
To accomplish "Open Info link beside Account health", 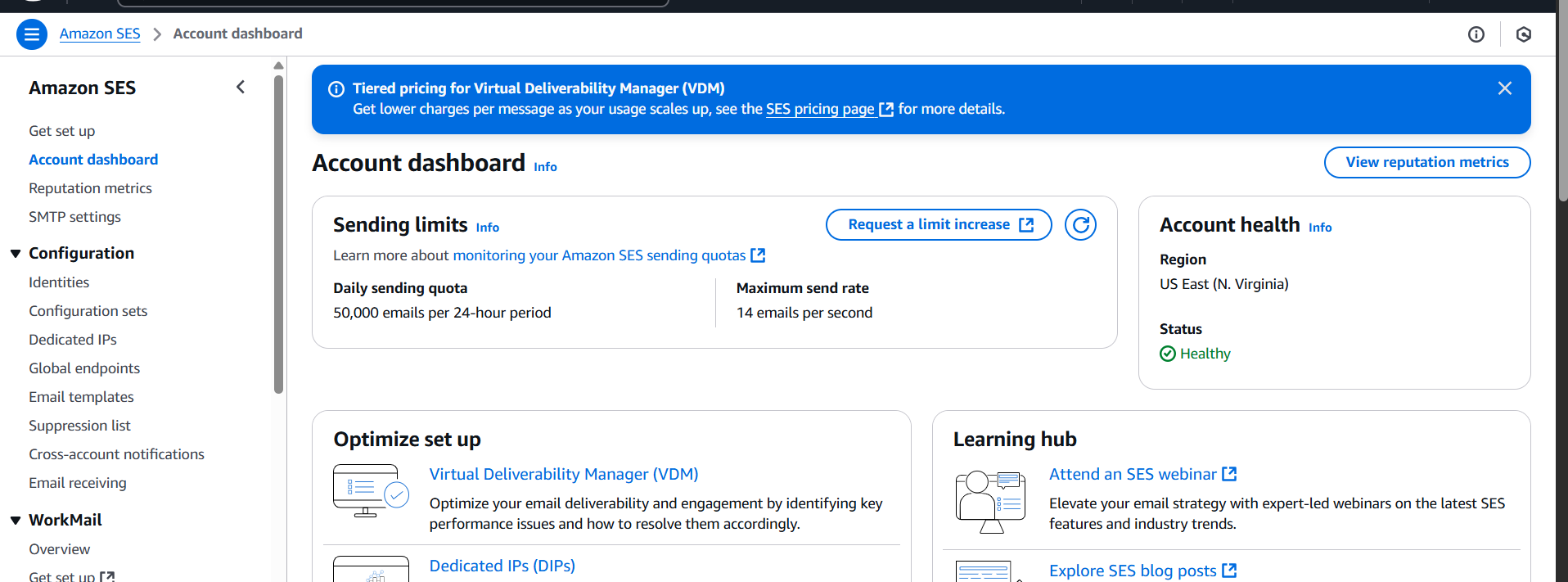I will tap(1320, 228).
